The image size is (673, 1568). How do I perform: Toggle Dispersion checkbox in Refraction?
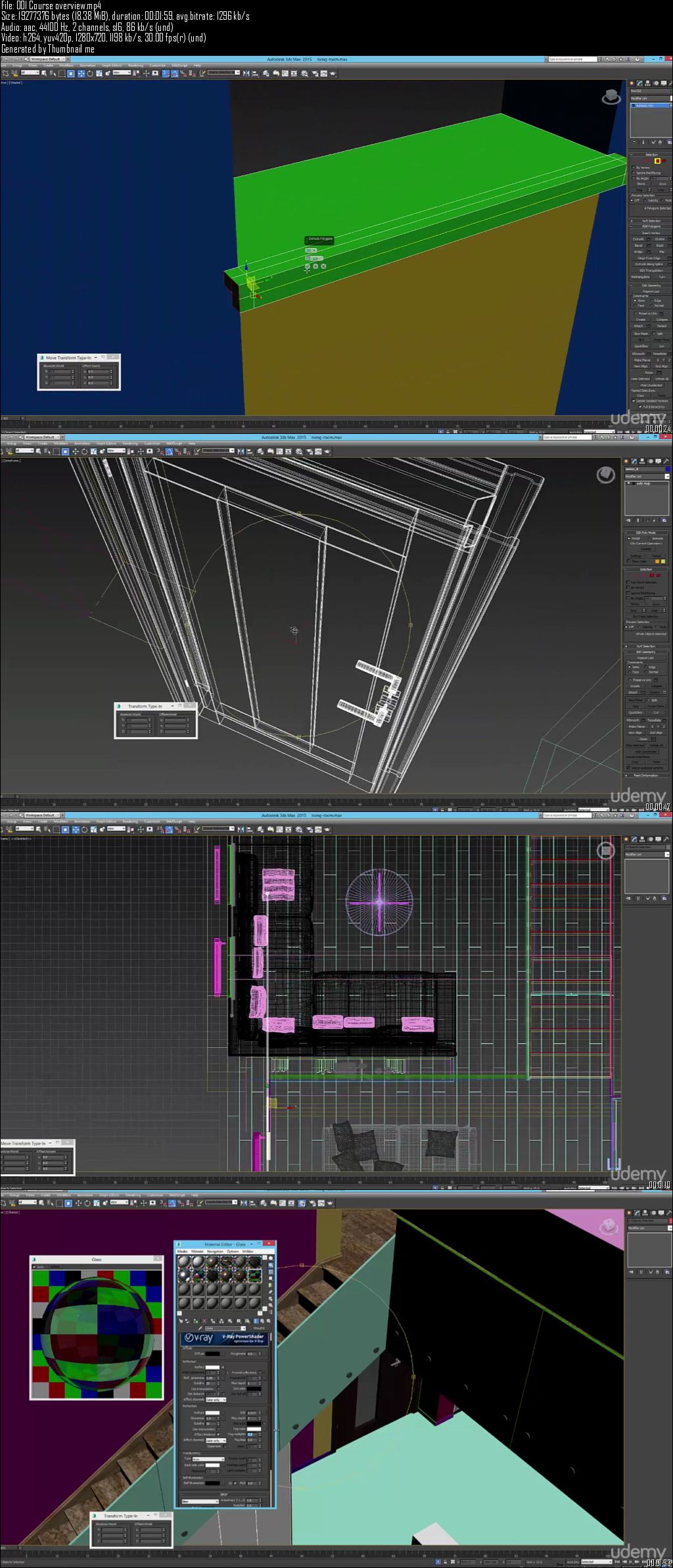(x=225, y=1446)
